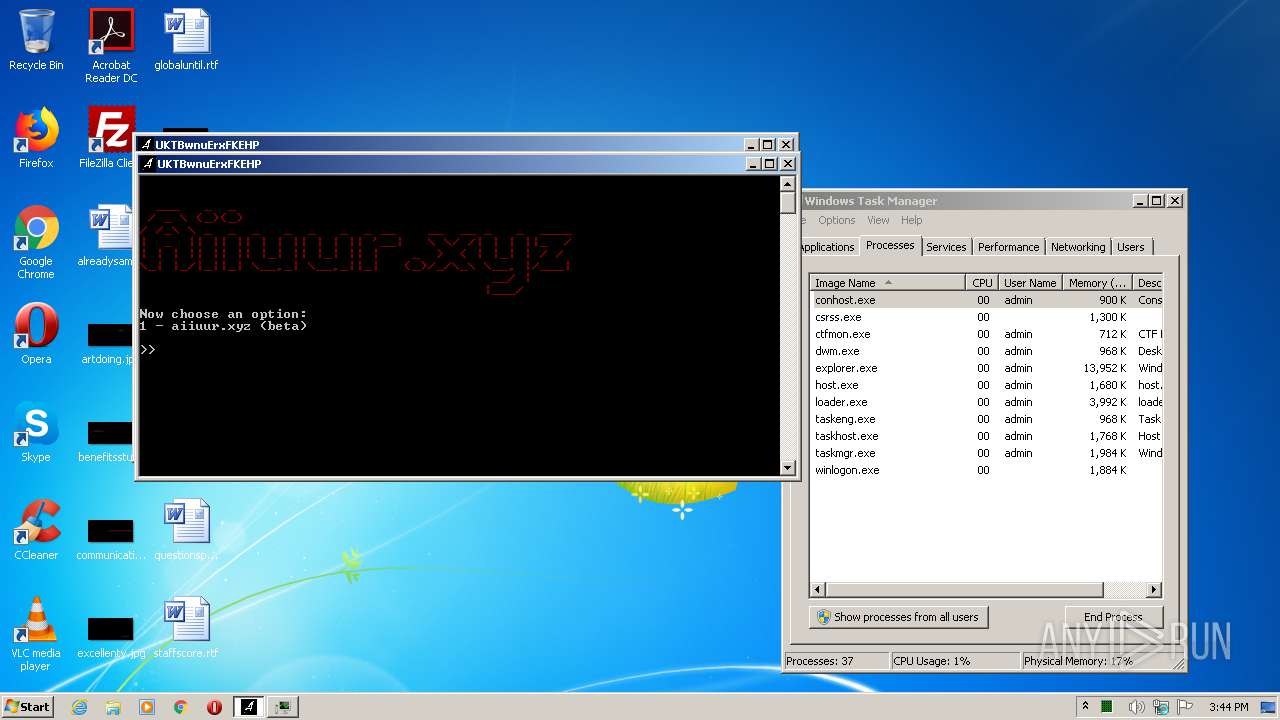Open Task Manager Help menu

[911, 220]
